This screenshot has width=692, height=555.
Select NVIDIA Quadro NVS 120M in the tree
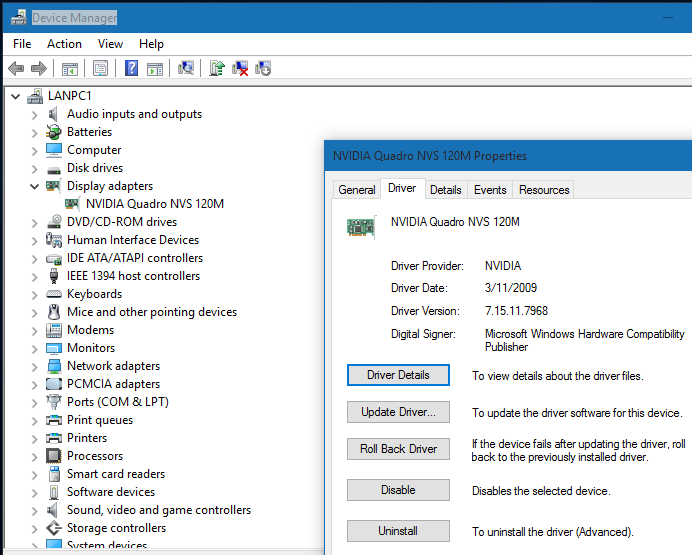pos(154,204)
